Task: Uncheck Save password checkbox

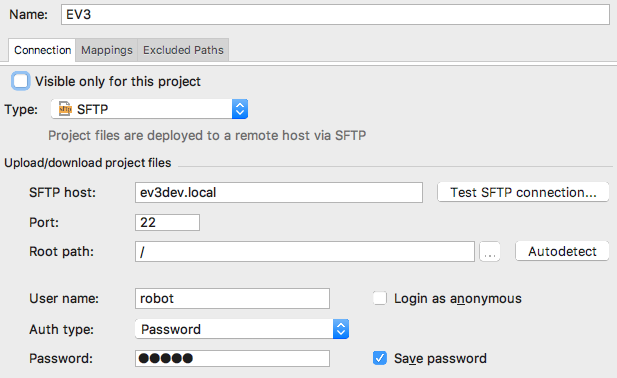Action: click(380, 358)
